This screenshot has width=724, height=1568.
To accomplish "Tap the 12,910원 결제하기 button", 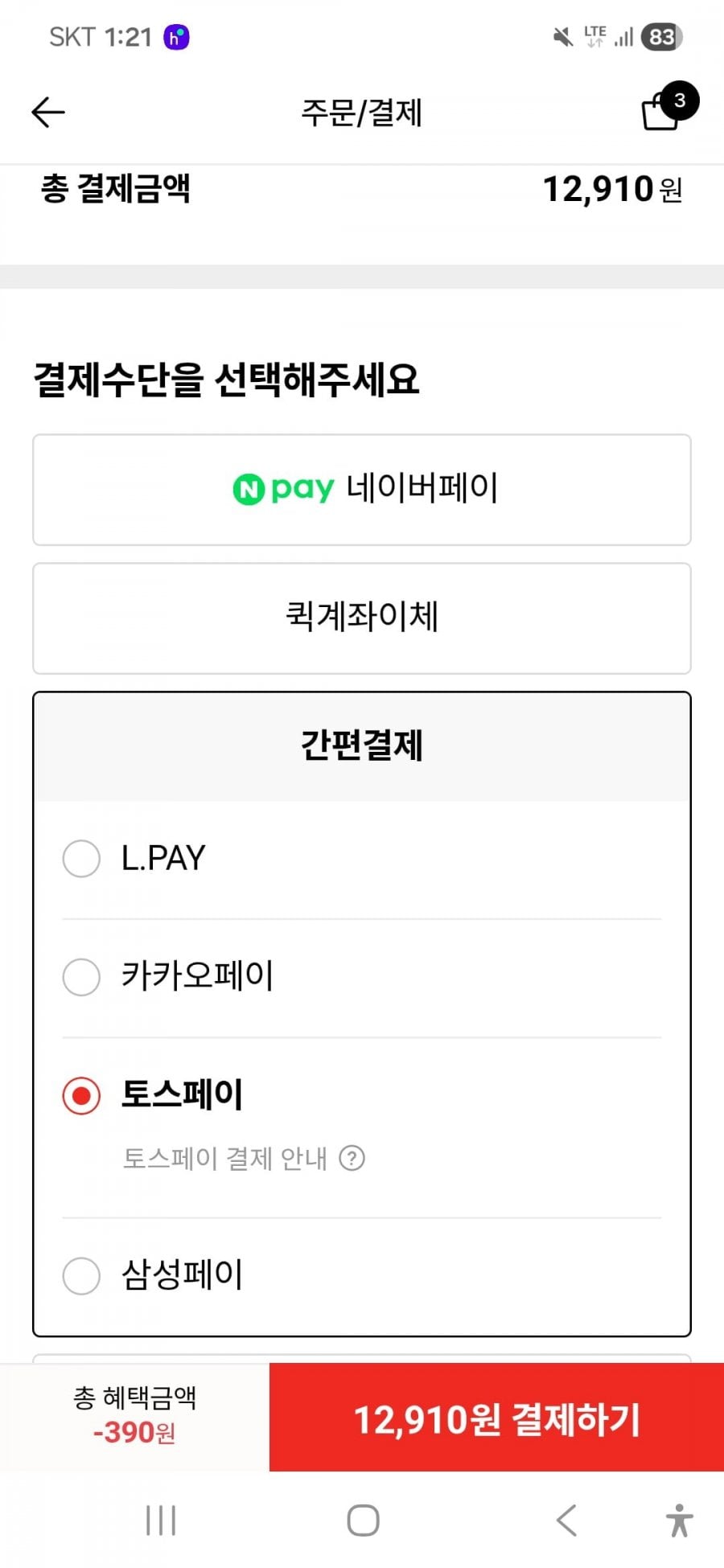I will [x=496, y=1418].
